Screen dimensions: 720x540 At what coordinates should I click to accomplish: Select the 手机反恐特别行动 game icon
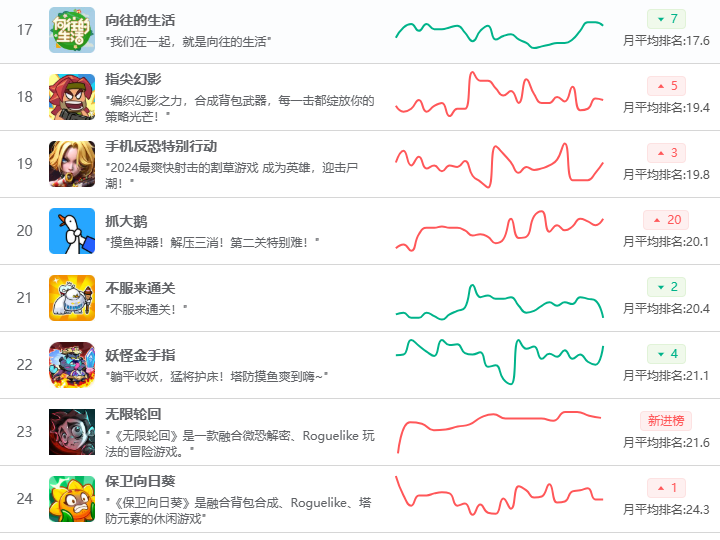[x=72, y=164]
